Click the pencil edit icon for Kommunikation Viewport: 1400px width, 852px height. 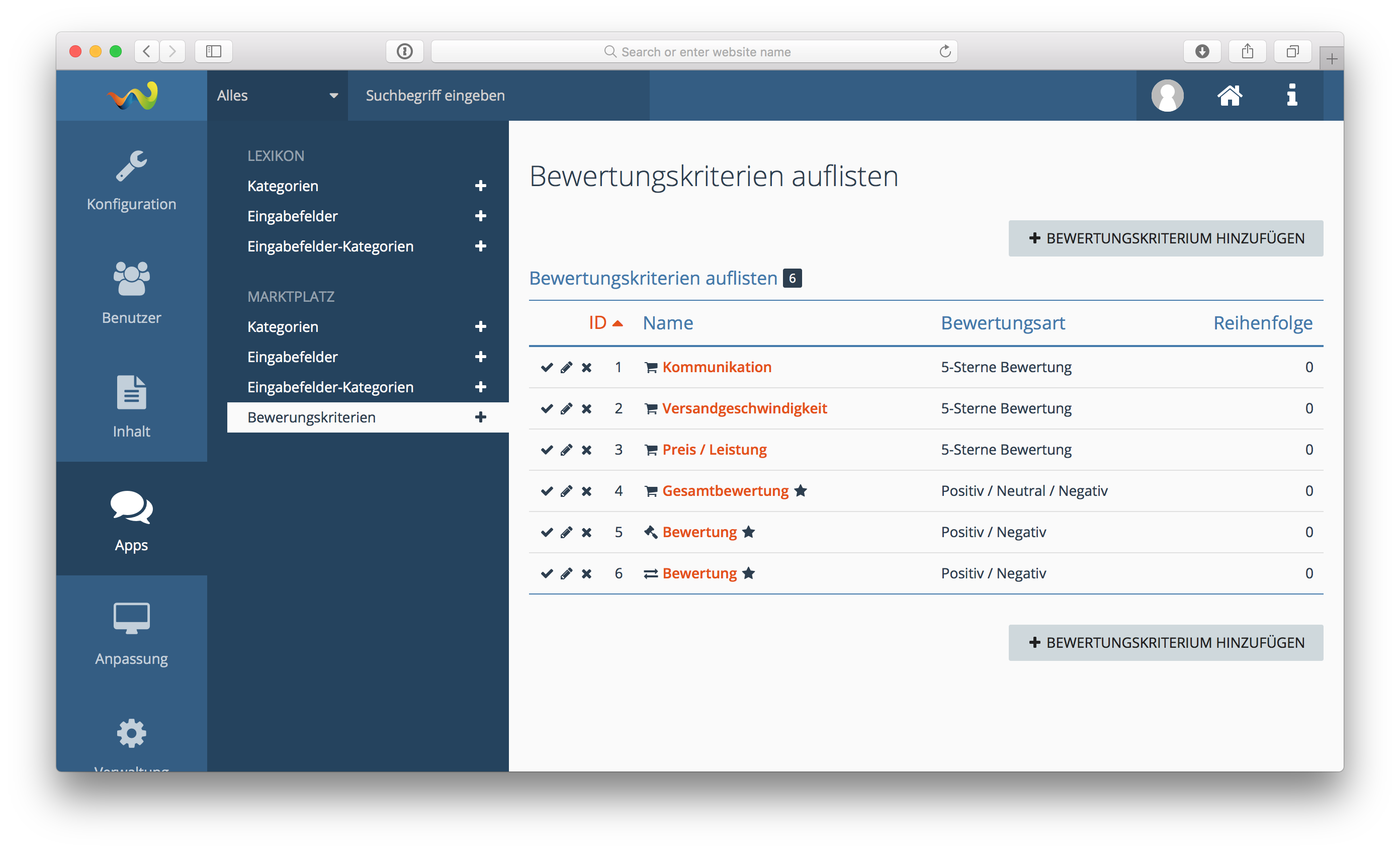click(566, 367)
